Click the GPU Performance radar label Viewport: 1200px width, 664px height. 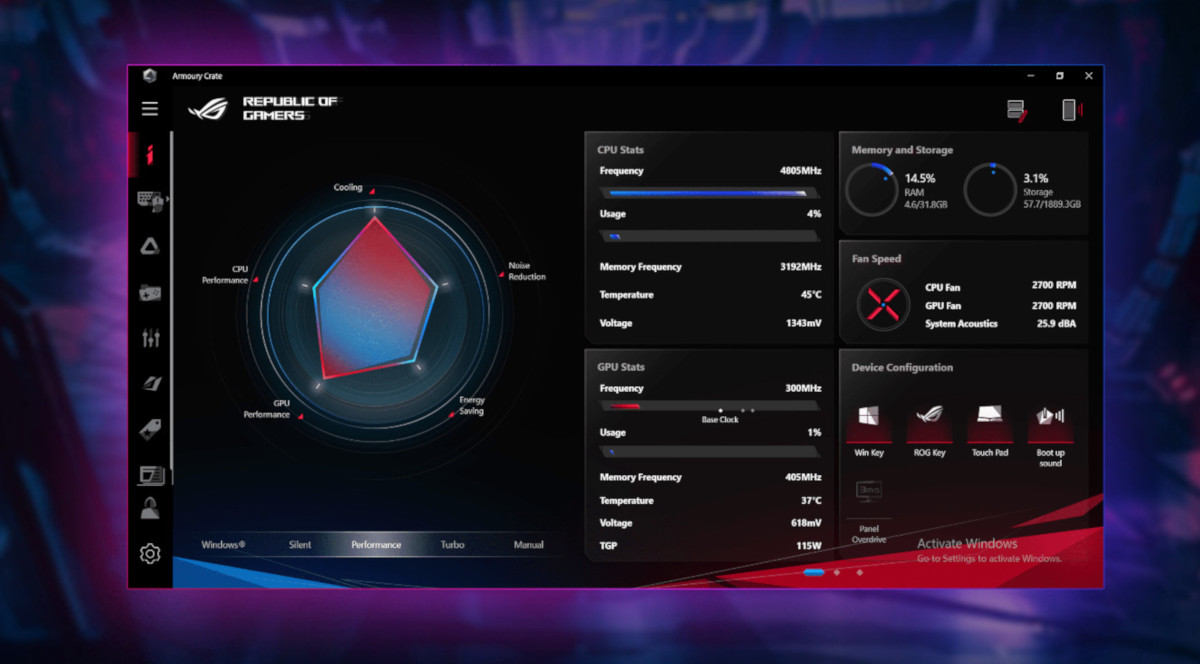267,409
